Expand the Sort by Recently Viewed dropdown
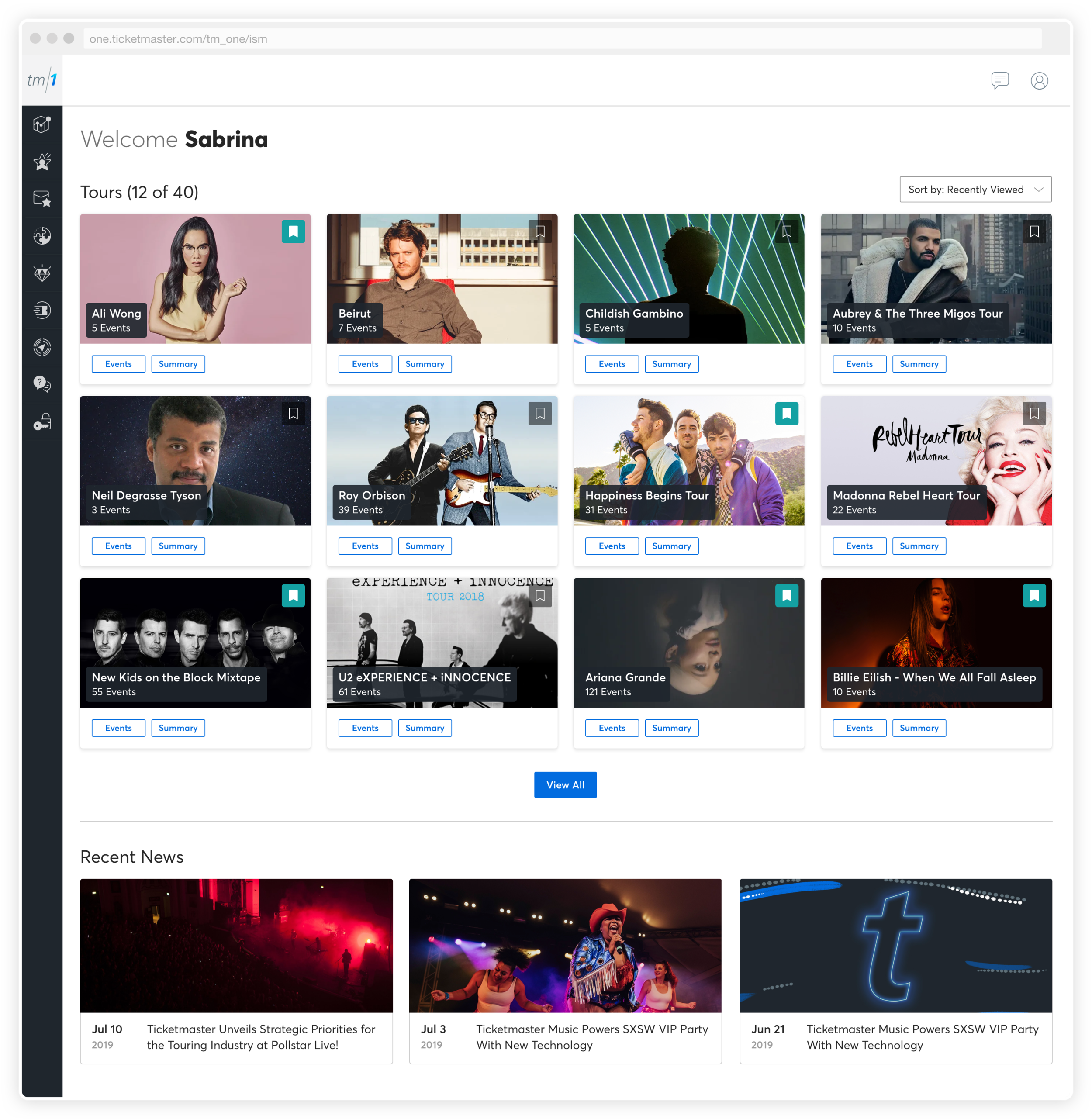Screen dimensions: 1092x1119 tap(975, 189)
